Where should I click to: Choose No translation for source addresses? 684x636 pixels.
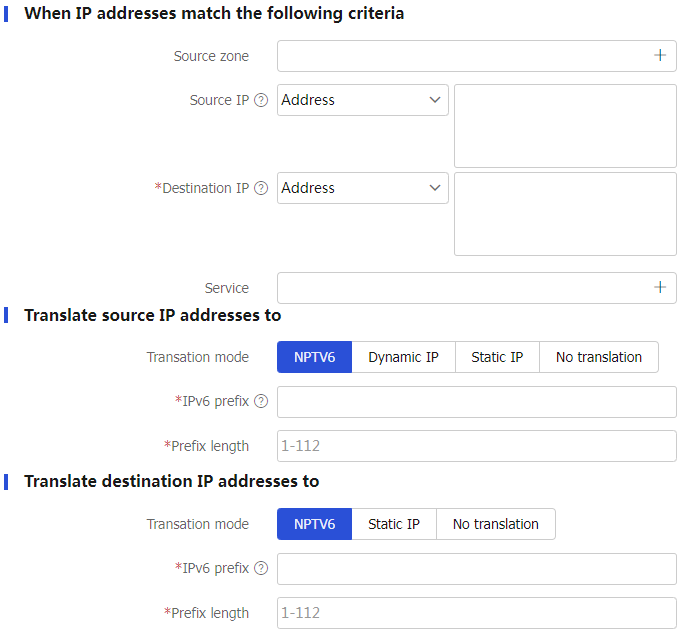click(598, 357)
